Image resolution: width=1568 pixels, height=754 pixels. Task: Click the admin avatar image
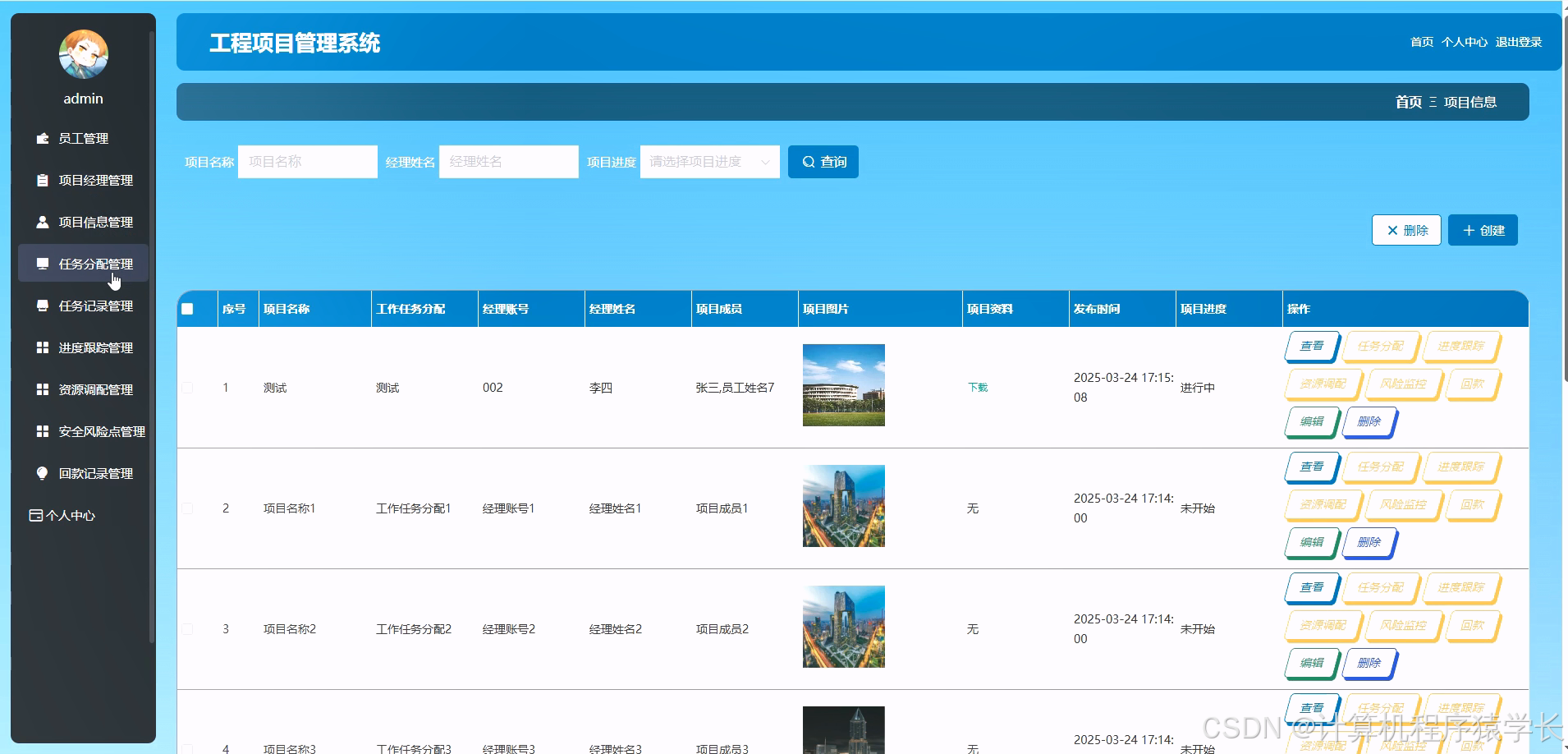point(84,54)
